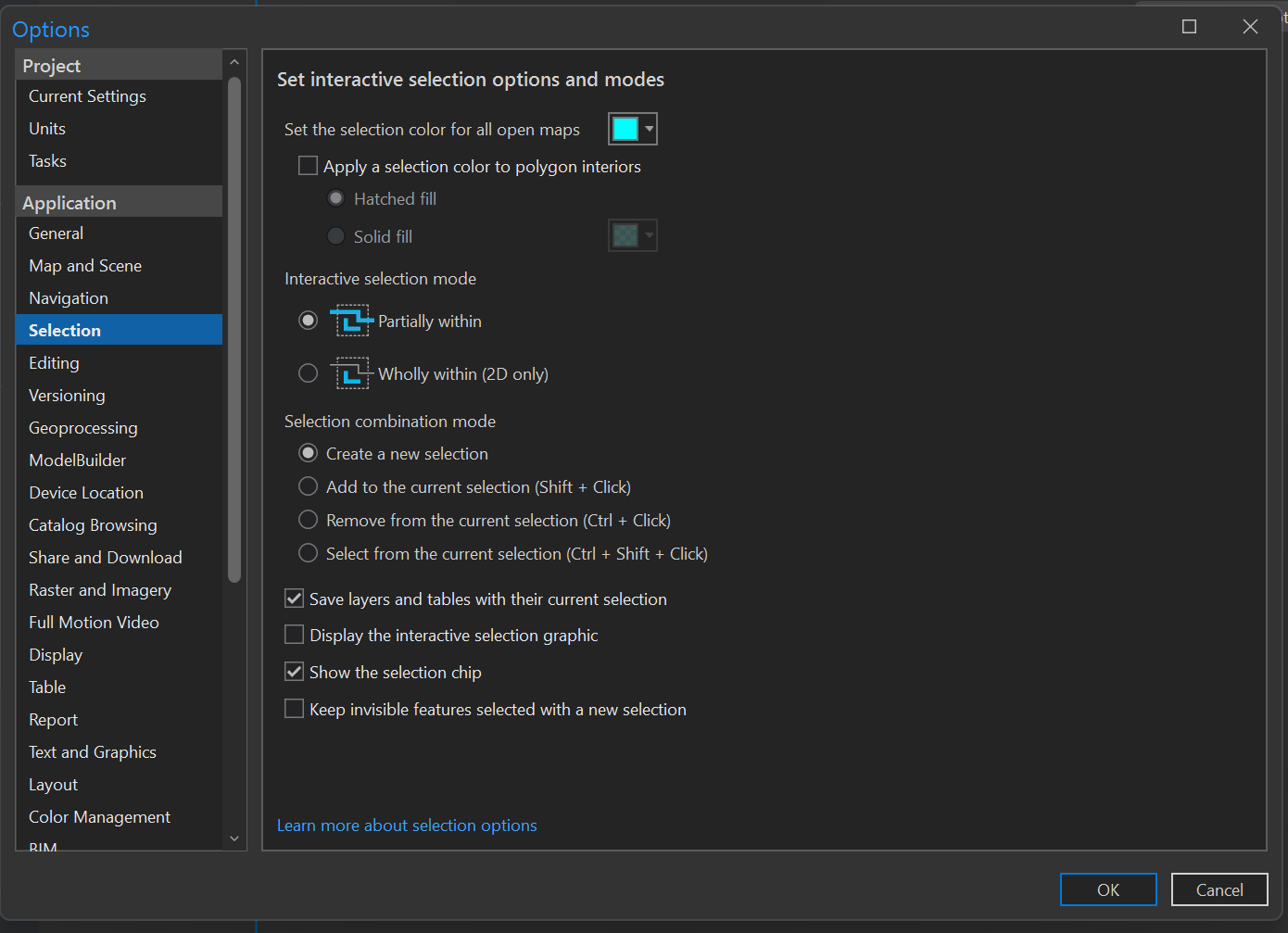1288x933 pixels.
Task: Click the cyan selection color swatch
Action: [x=625, y=129]
